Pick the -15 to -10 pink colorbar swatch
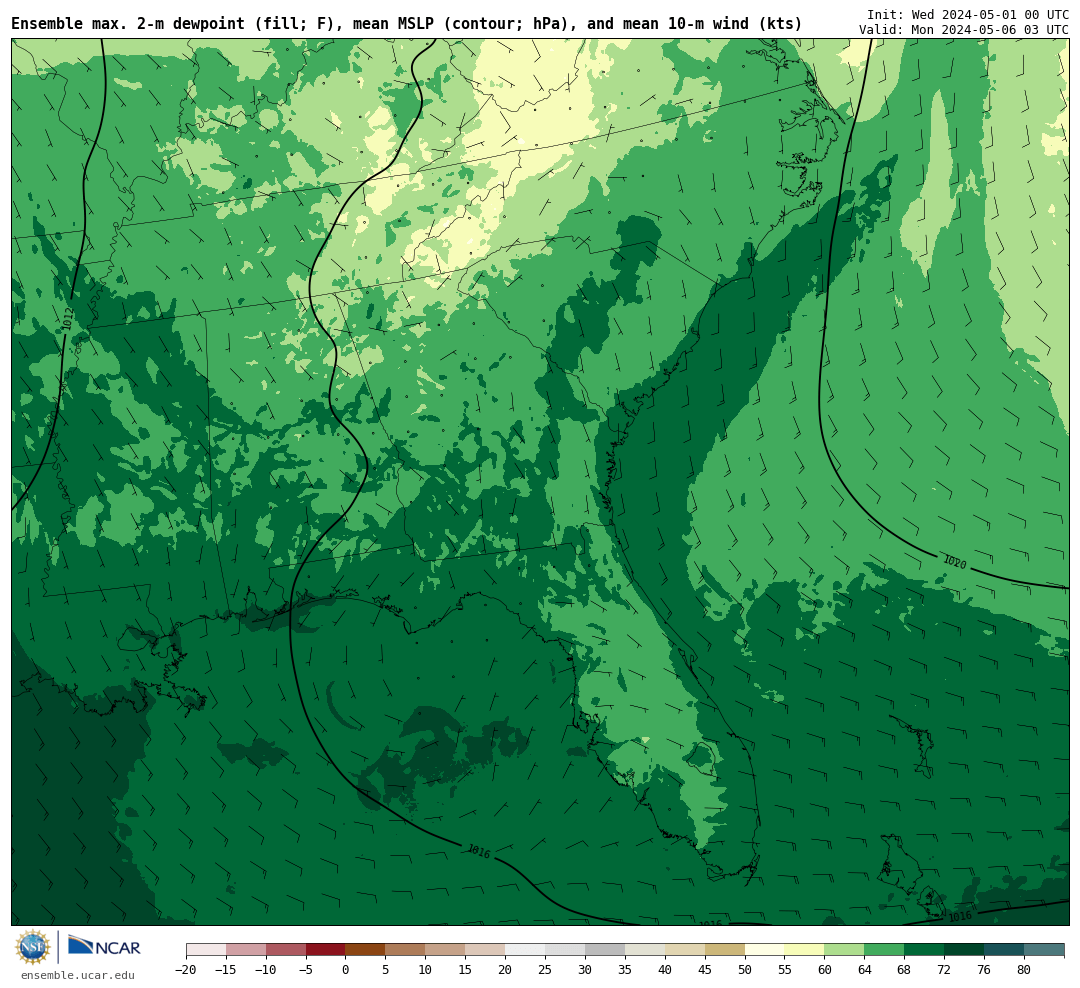This screenshot has width=1080, height=988. 246,950
